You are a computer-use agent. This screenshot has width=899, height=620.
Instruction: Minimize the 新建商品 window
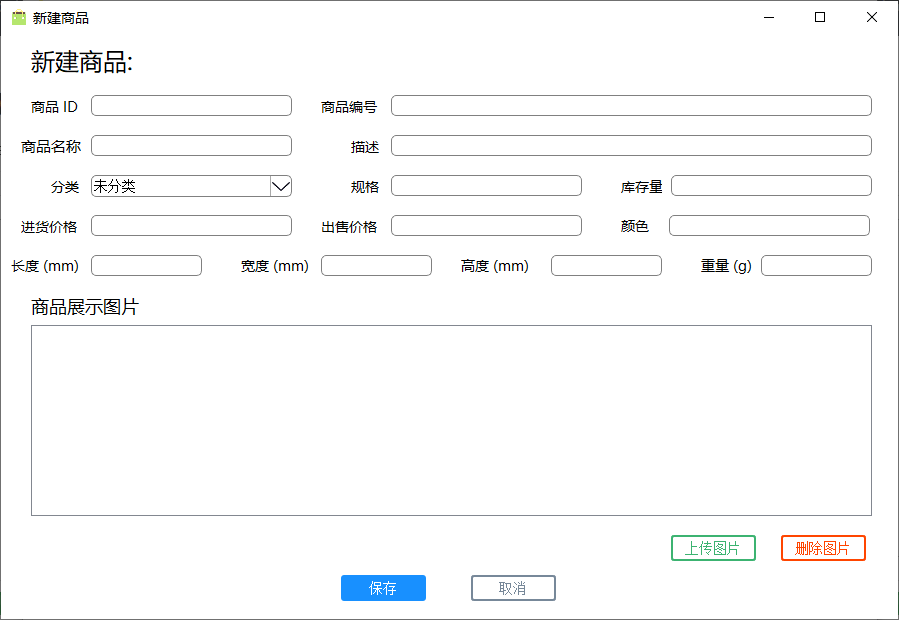tap(769, 18)
